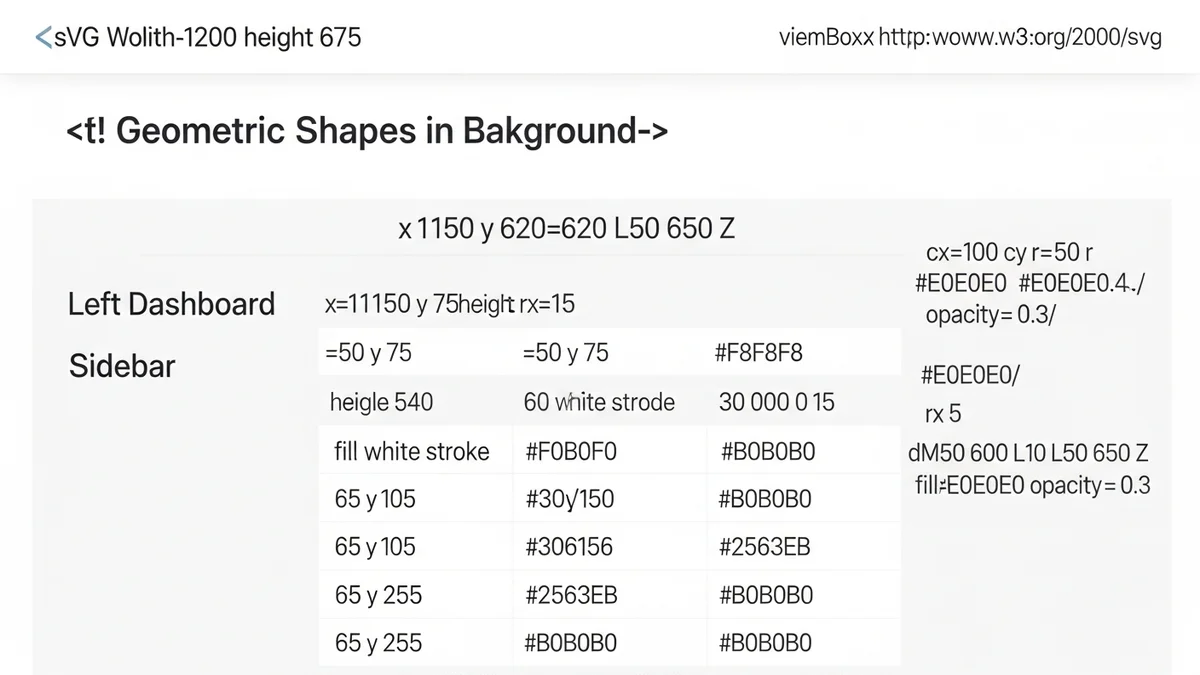Select the "rx 5" attribute text
Viewport: 1200px width, 675px height.
(942, 414)
